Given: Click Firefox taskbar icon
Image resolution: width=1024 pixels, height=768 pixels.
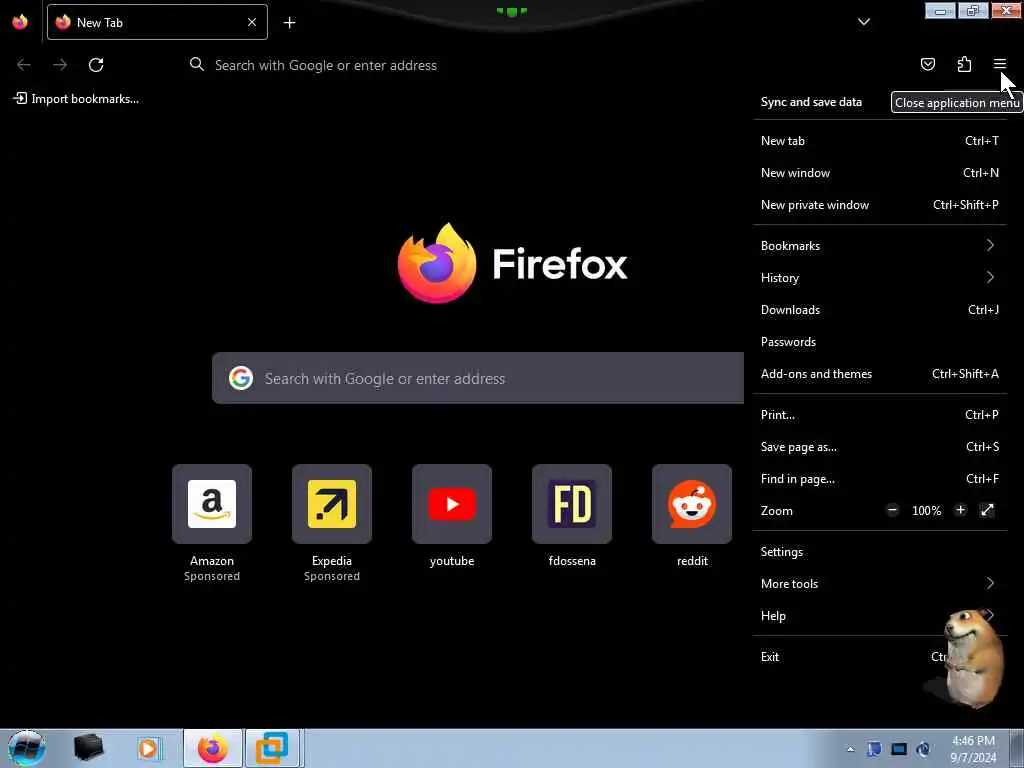Looking at the screenshot, I should pos(212,748).
